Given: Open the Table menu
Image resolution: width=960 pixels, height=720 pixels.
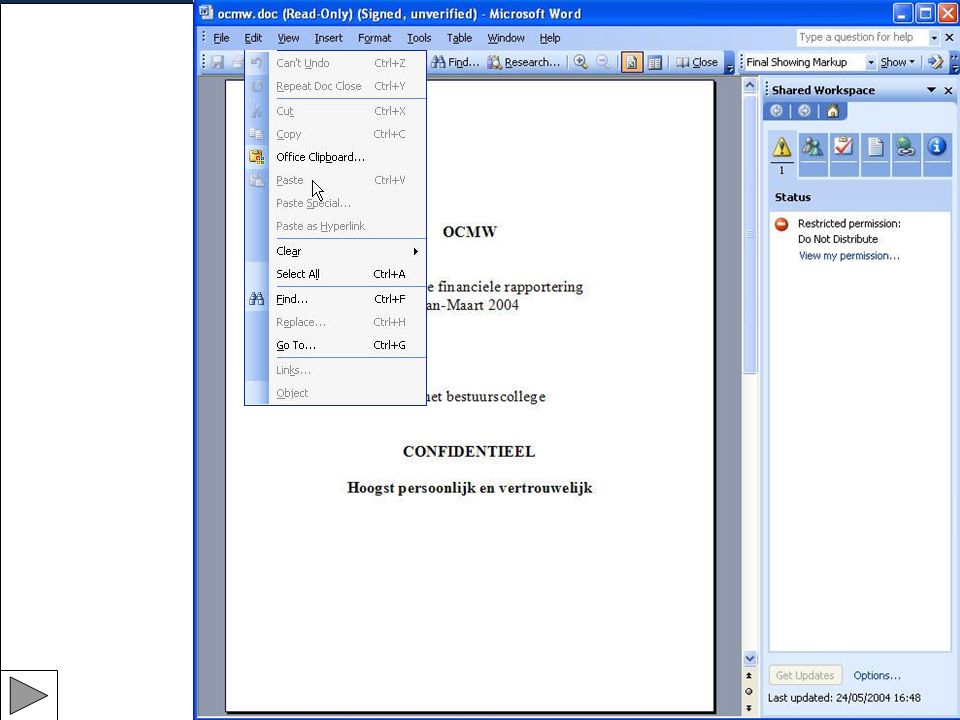Looking at the screenshot, I should click(x=459, y=38).
